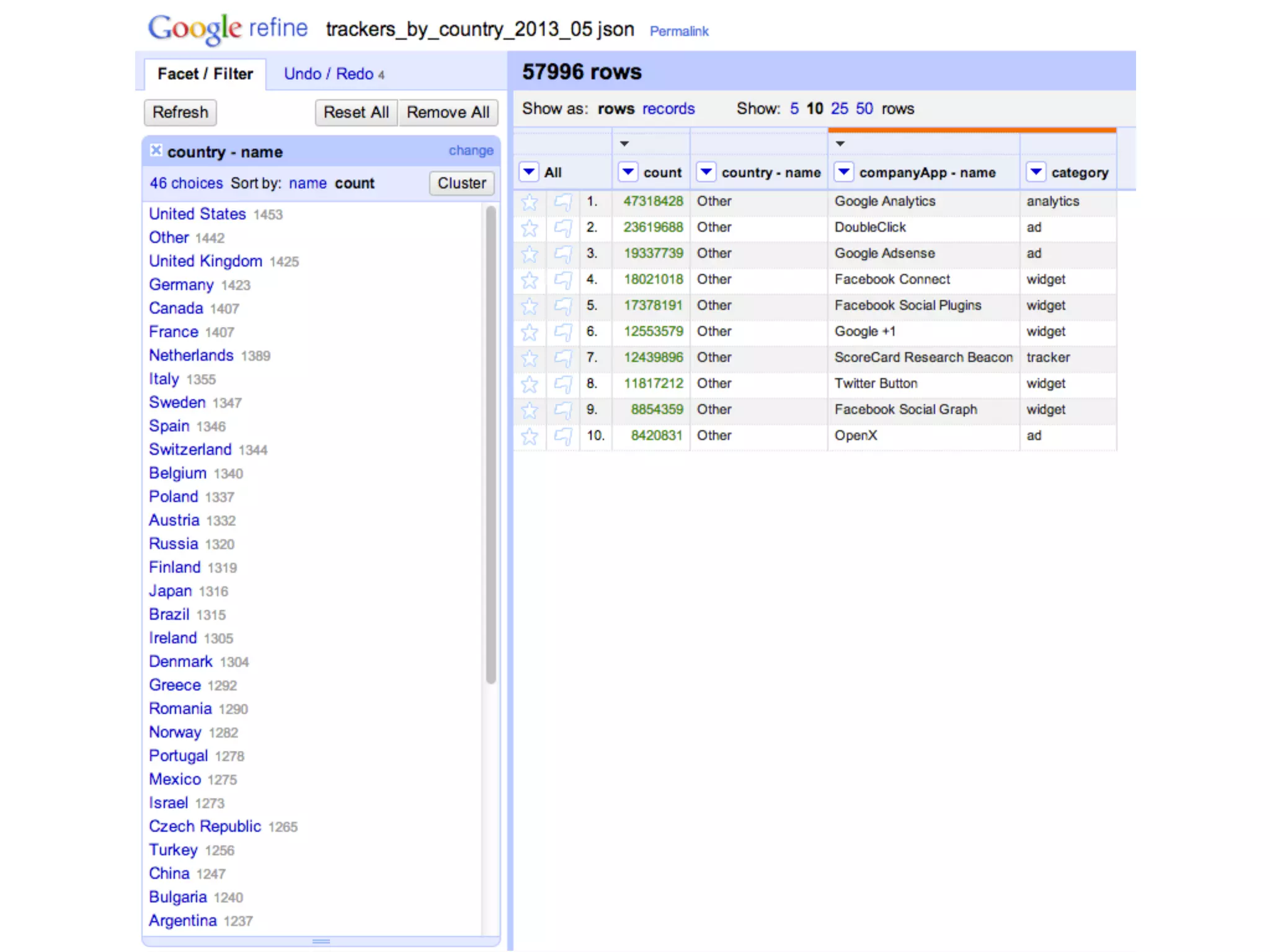The width and height of the screenshot is (1270, 952).
Task: Star the Facebook Connect row
Action: point(529,280)
